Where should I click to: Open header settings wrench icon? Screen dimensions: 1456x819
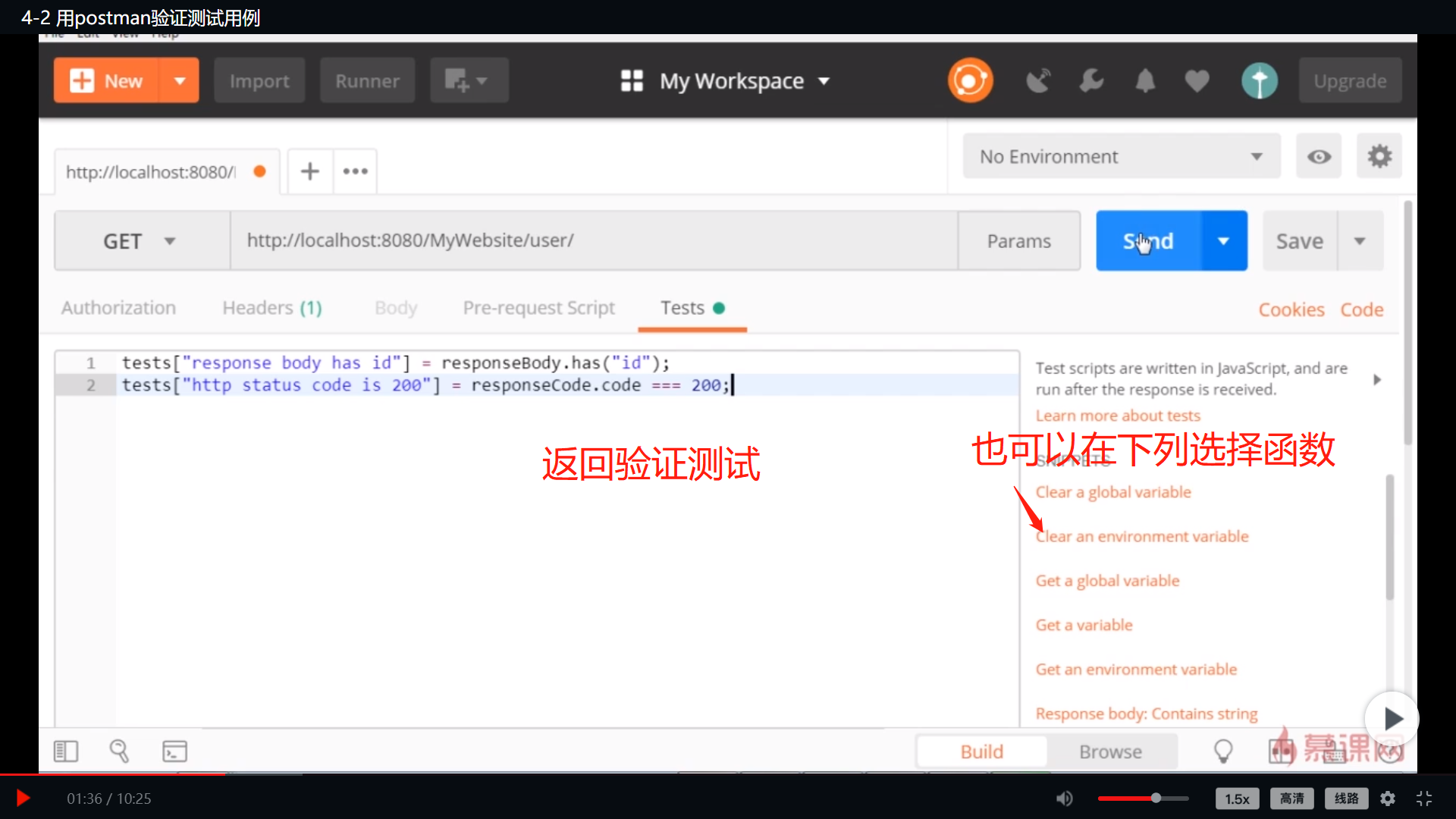click(1092, 80)
